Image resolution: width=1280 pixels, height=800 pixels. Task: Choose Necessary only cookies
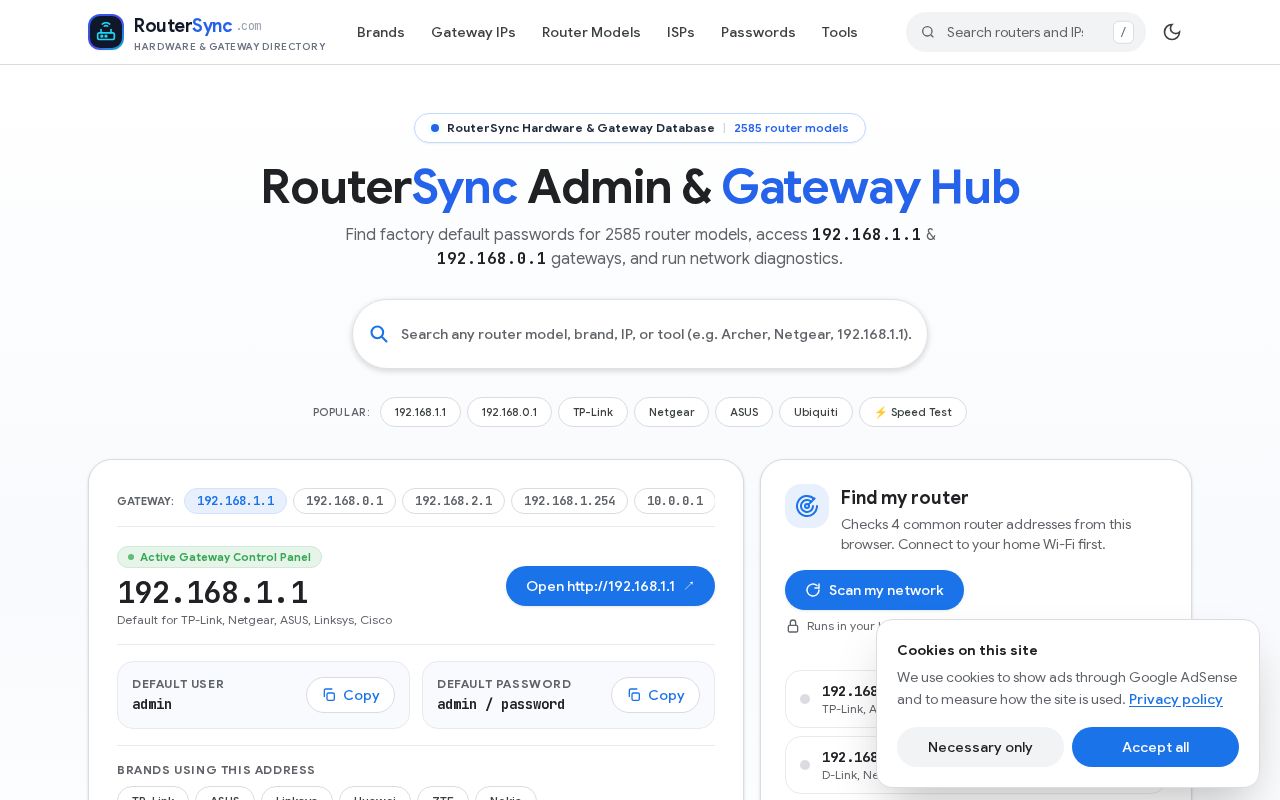980,747
